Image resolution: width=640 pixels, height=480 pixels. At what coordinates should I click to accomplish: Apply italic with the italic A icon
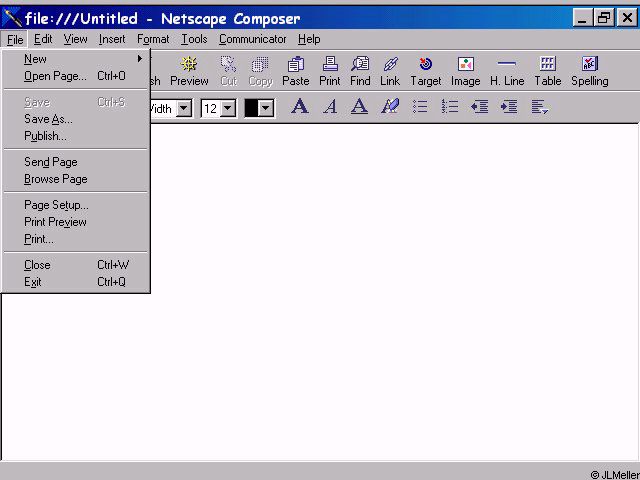click(x=330, y=107)
